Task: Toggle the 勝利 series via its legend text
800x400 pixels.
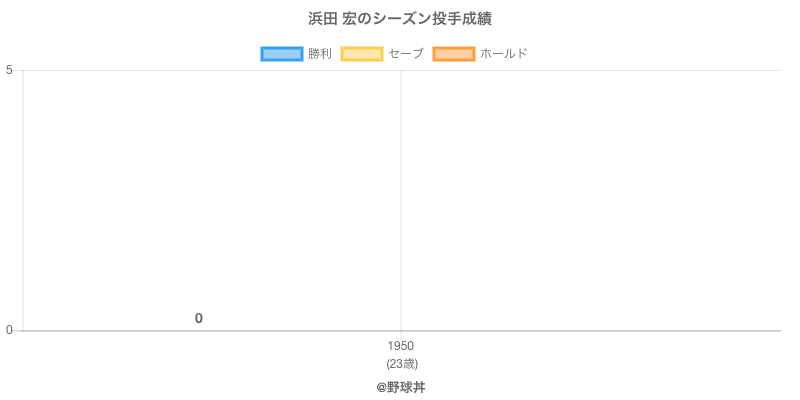Action: coord(319,54)
